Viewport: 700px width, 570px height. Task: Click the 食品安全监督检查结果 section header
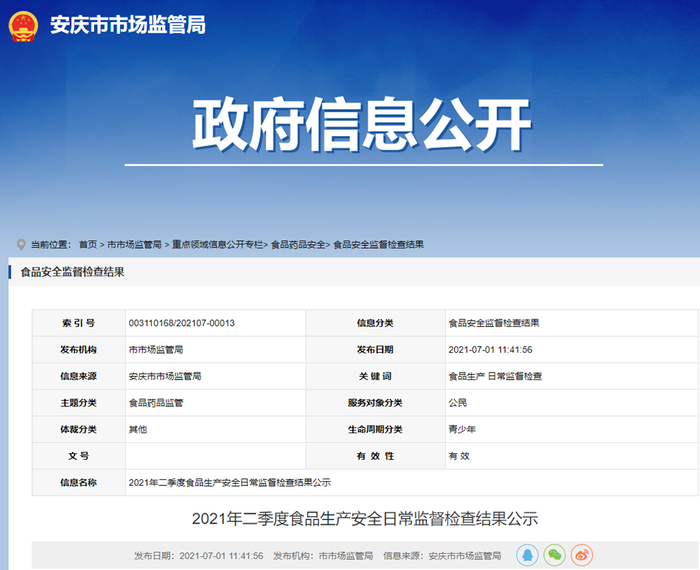(x=72, y=272)
